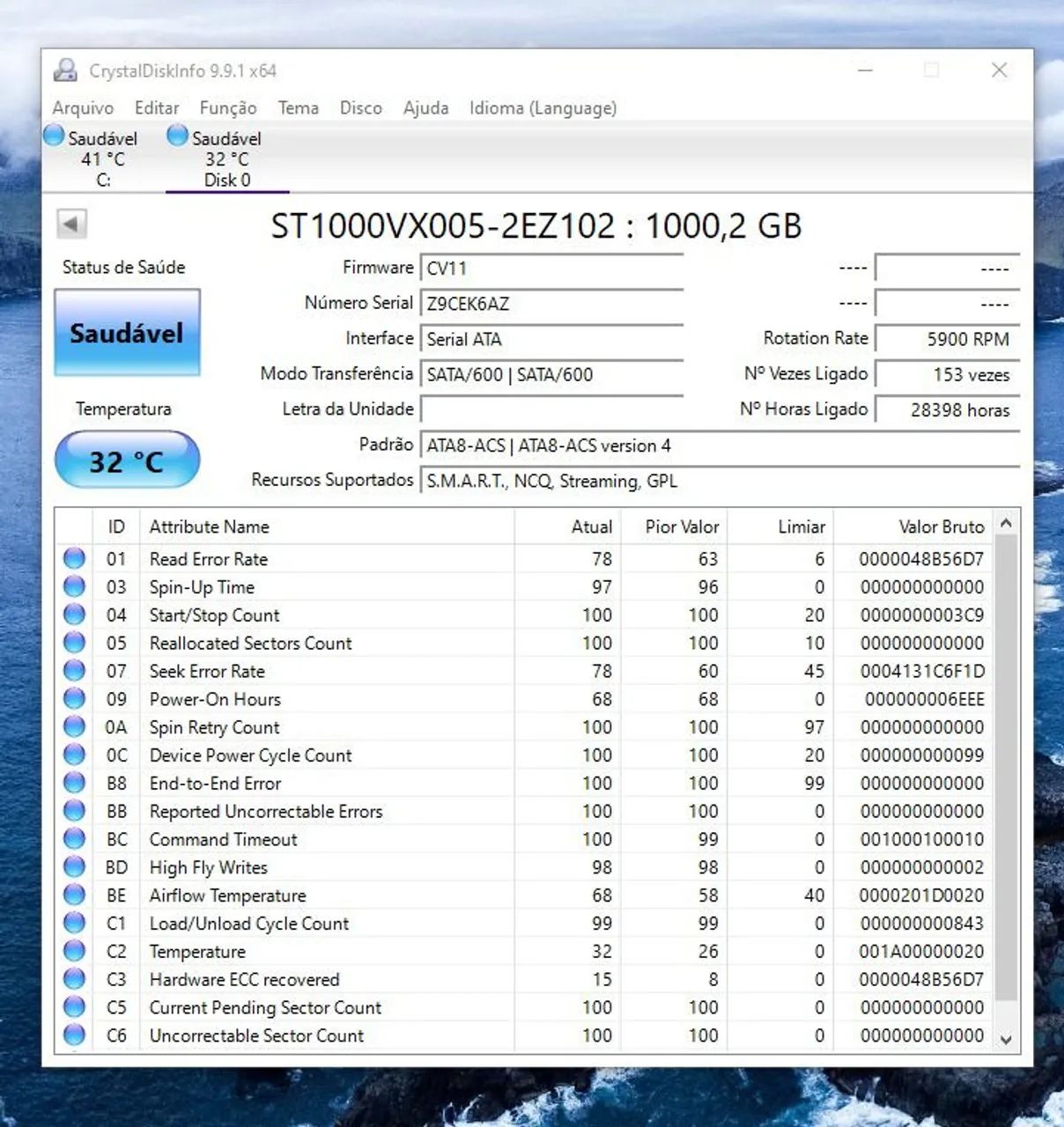Image resolution: width=1064 pixels, height=1127 pixels.
Task: Click blue status orb for Read Error Rate
Action: click(74, 558)
